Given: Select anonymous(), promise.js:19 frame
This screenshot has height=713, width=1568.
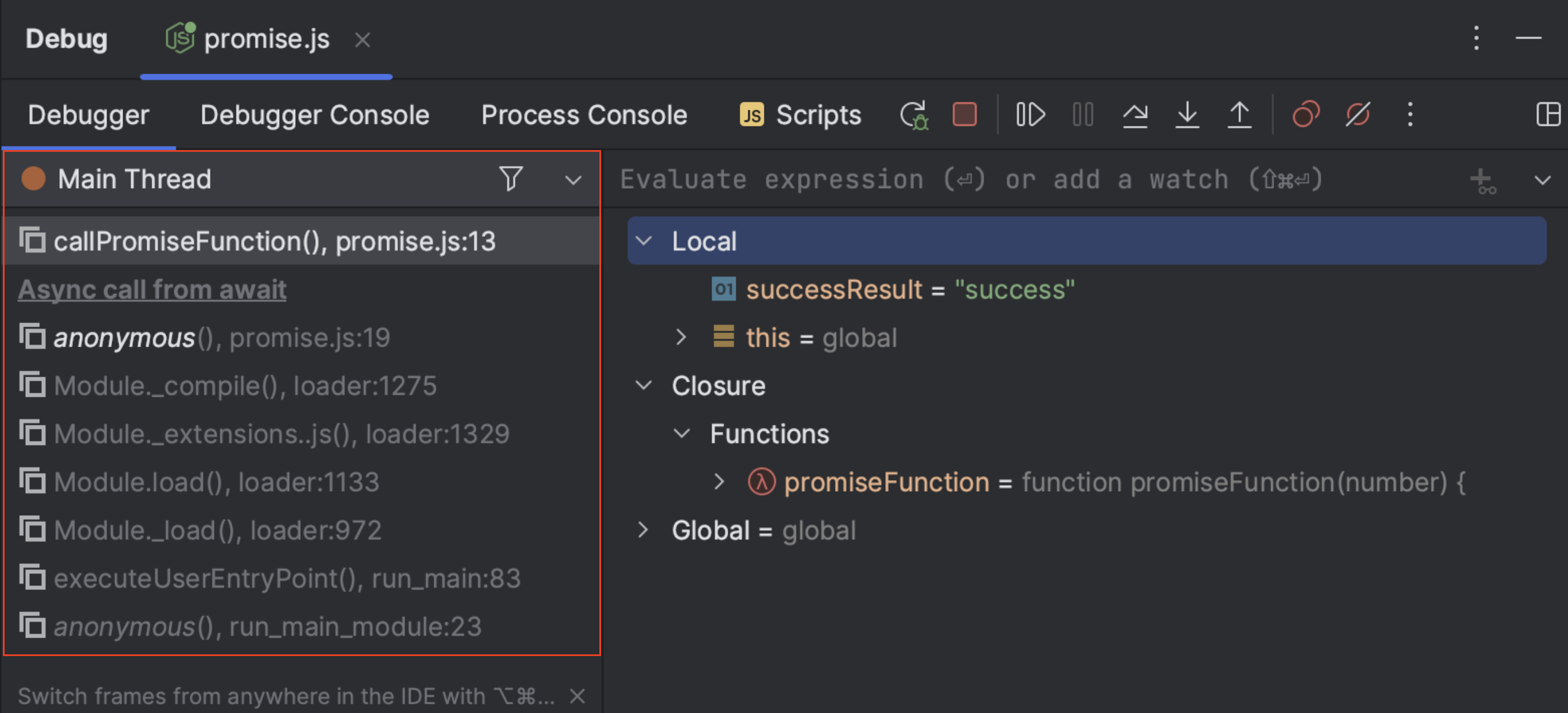Looking at the screenshot, I should pos(302,338).
